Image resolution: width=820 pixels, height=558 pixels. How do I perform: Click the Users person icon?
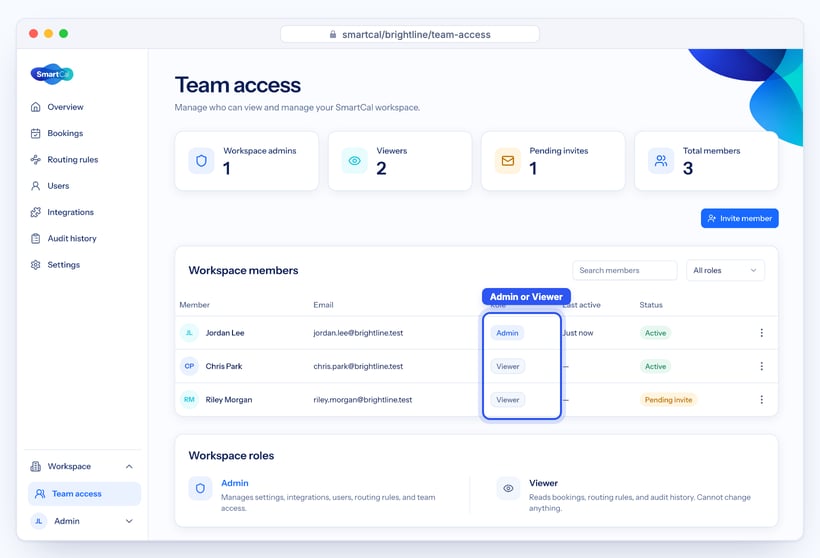click(36, 186)
